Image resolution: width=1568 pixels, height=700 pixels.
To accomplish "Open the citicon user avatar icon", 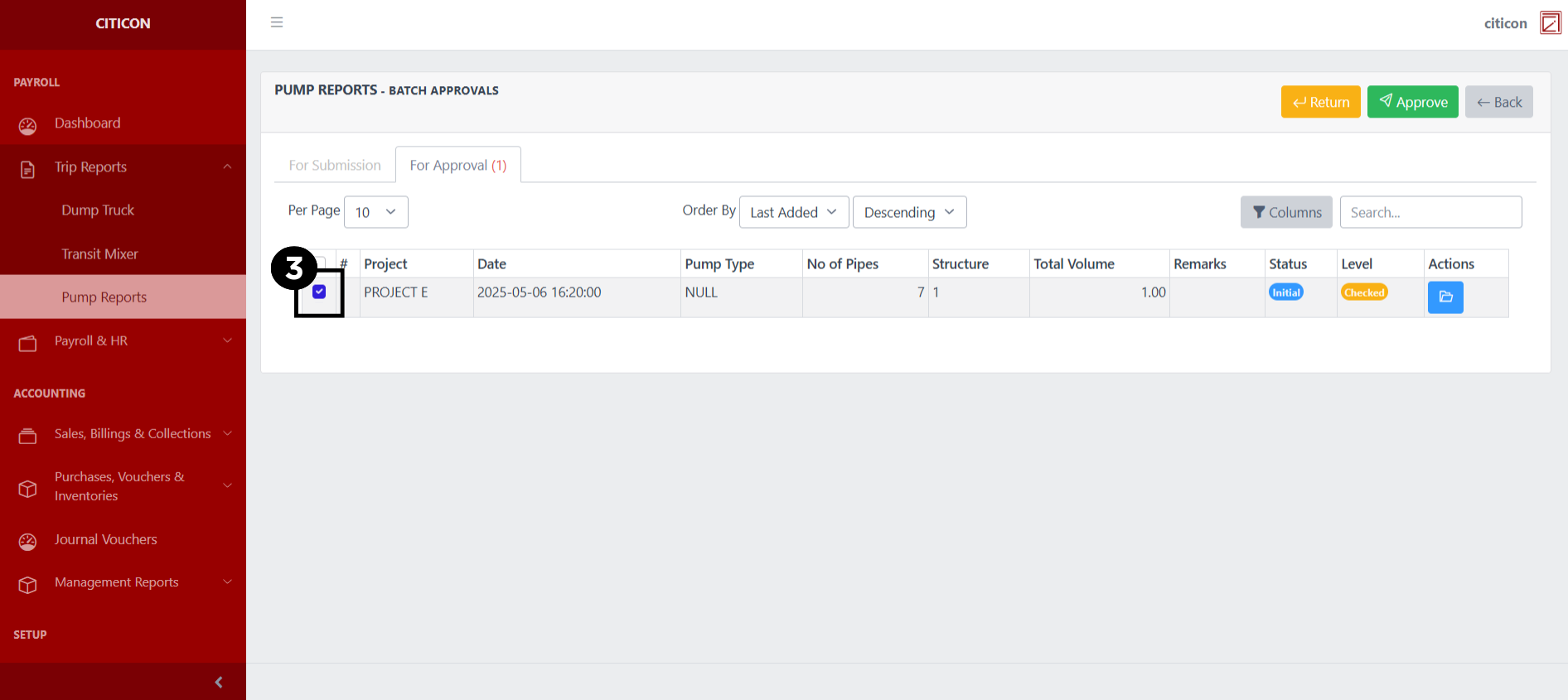I will pyautogui.click(x=1550, y=23).
